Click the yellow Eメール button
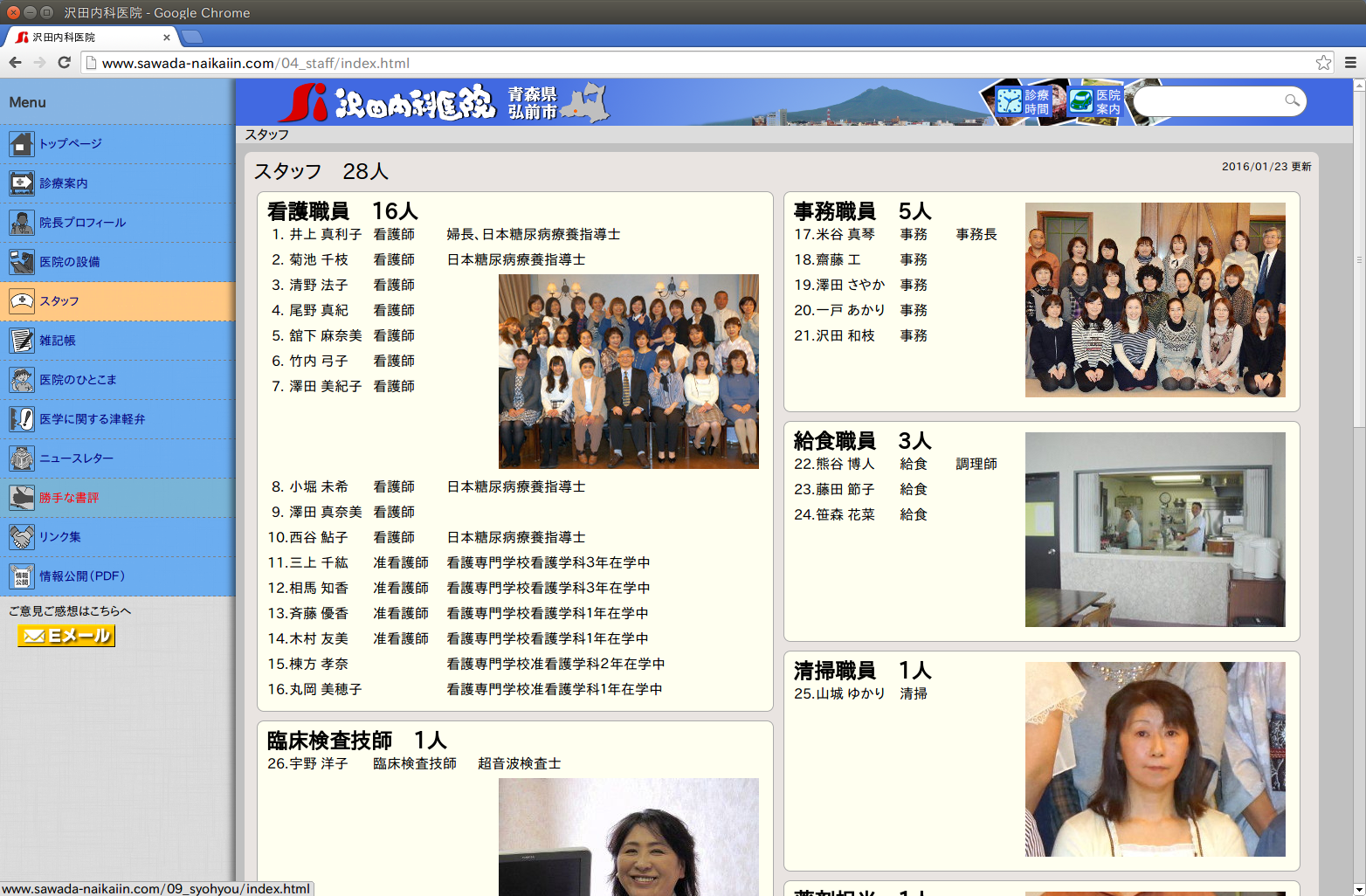Screen dimensions: 1366x896 pos(66,636)
